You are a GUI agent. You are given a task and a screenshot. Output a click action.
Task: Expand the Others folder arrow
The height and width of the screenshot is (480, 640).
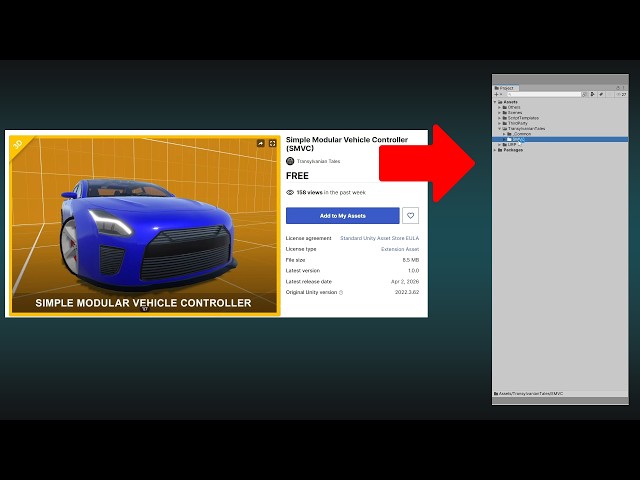500,107
